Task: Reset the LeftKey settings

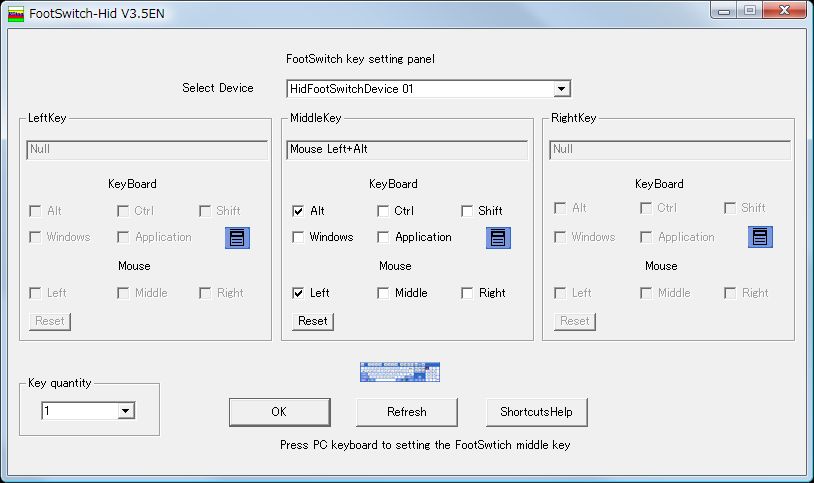Action: (50, 321)
